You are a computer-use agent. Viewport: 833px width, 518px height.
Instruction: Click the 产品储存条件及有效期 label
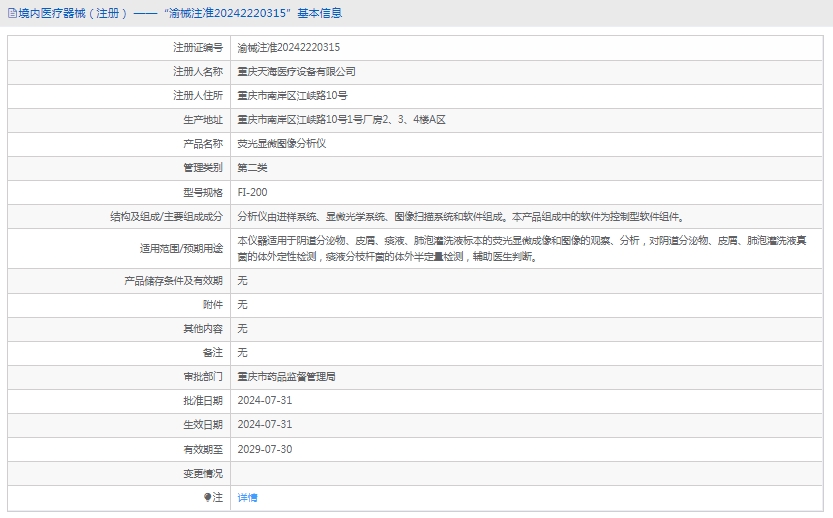[172, 280]
